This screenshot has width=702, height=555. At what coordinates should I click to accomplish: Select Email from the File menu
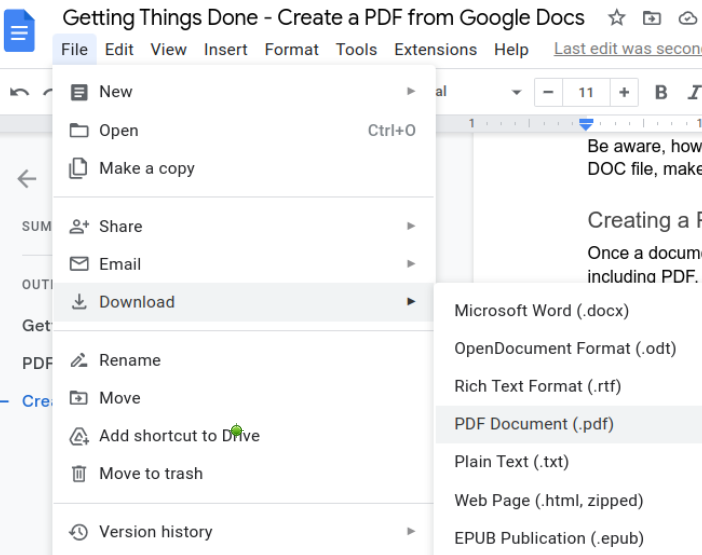click(244, 264)
